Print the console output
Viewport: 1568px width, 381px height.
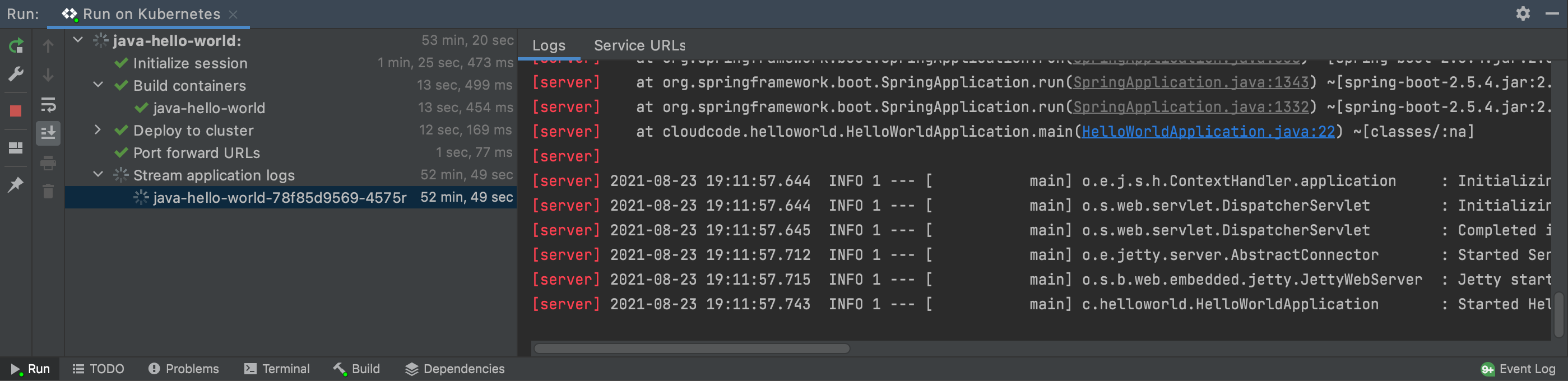tap(48, 163)
